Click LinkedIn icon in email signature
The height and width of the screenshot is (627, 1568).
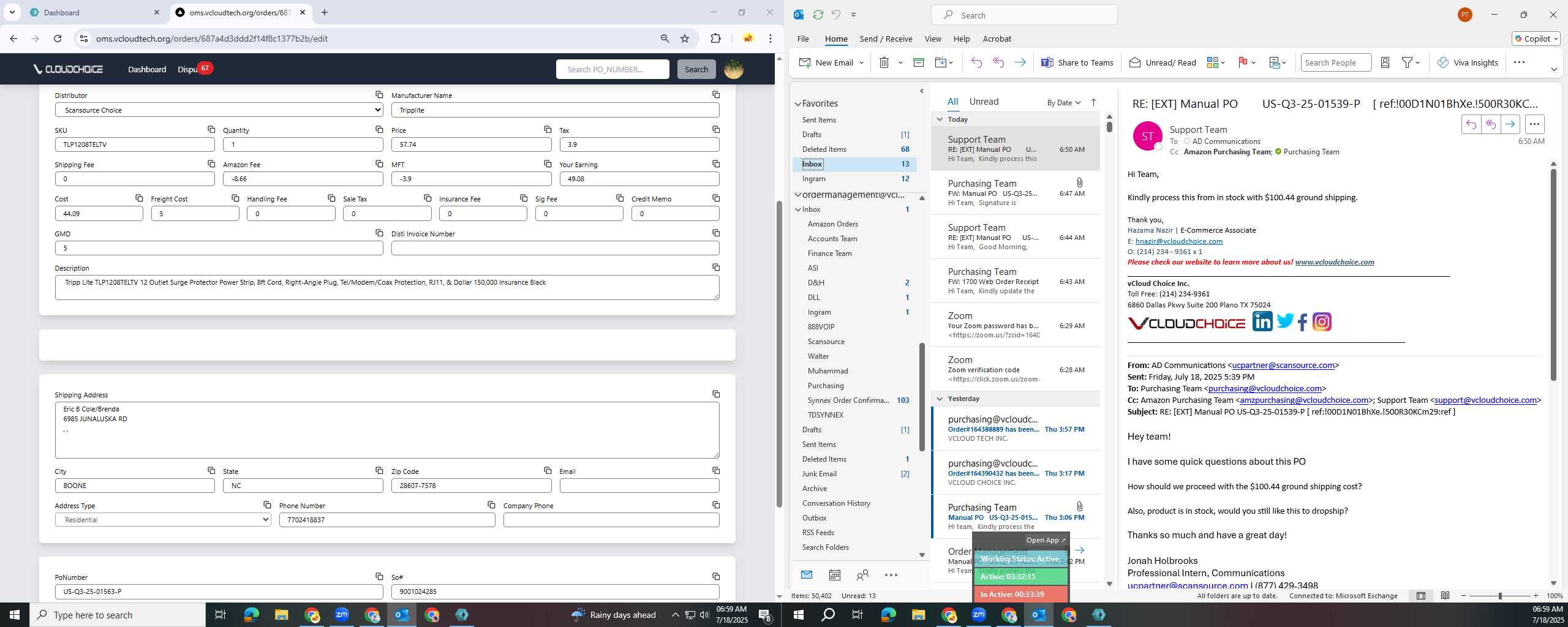tap(1262, 321)
